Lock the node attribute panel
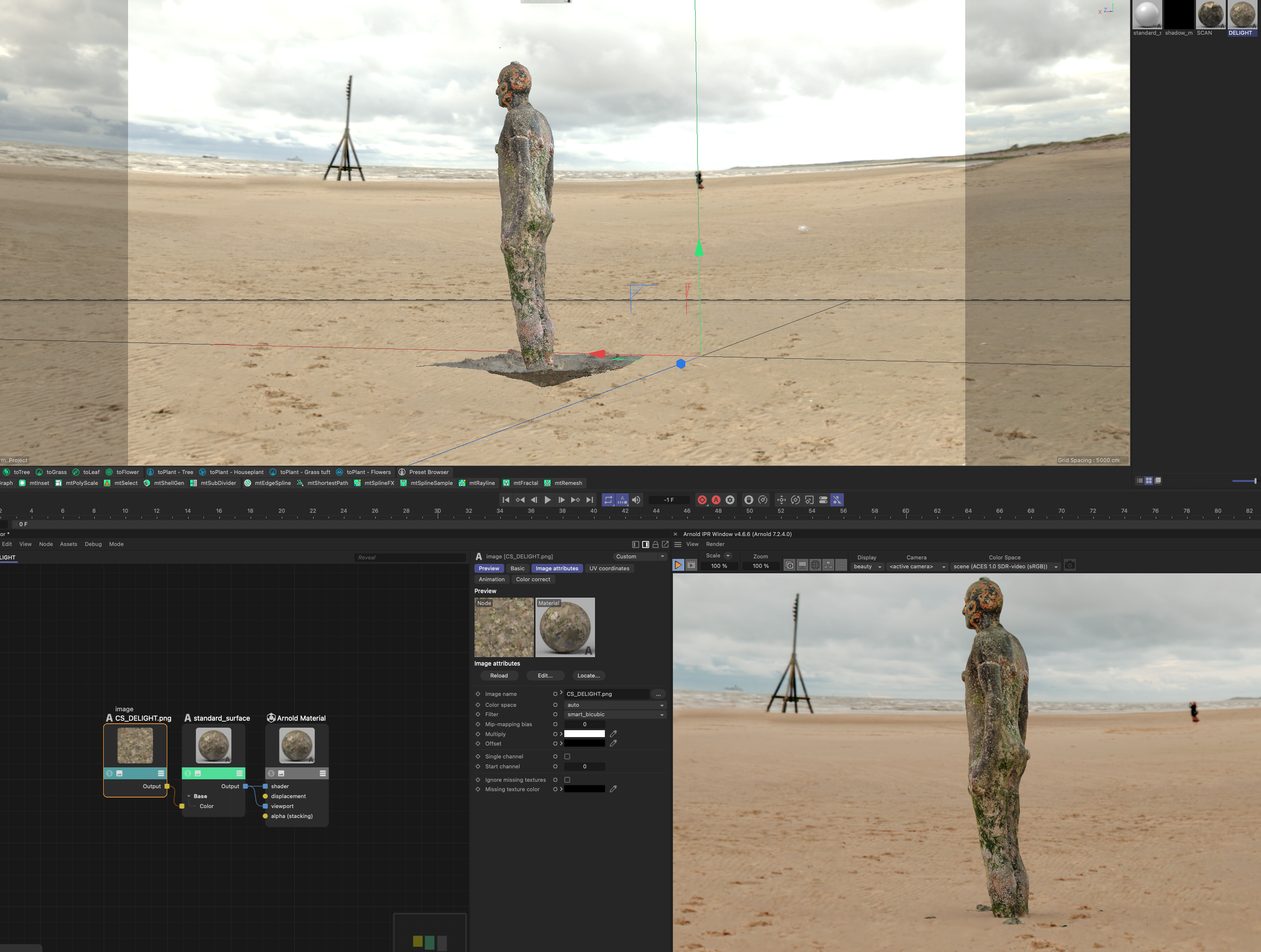Screen dimensions: 1261x952 click(656, 544)
